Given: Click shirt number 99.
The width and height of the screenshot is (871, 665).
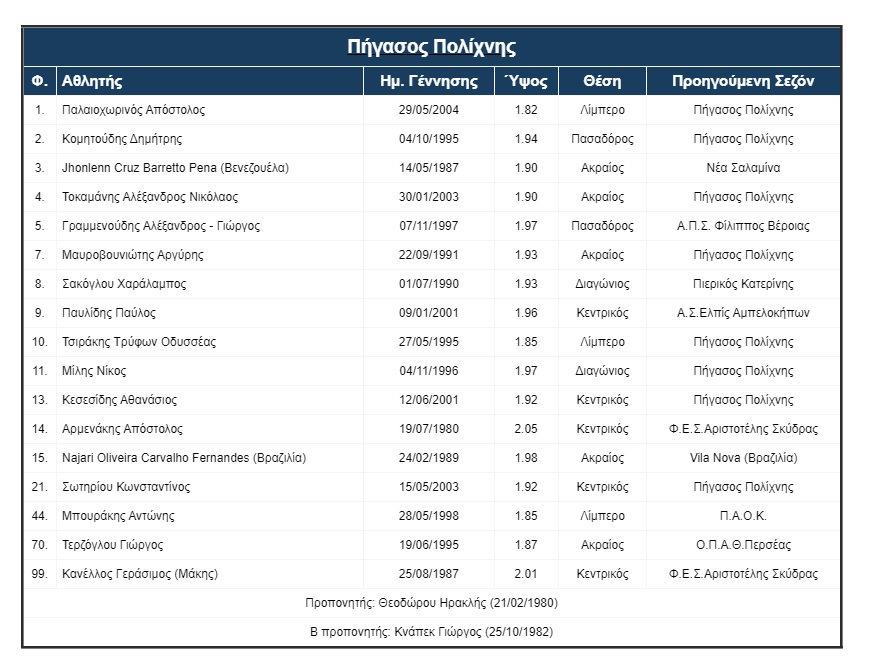Looking at the screenshot, I should pos(39,573).
